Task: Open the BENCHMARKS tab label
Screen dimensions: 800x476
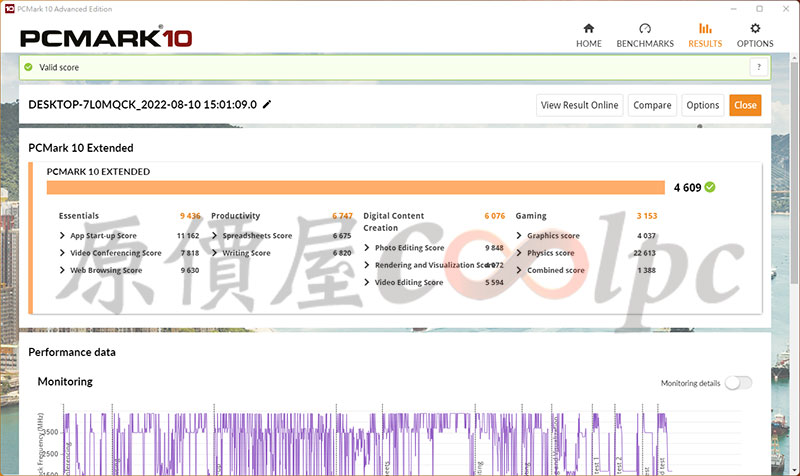Action: click(645, 44)
